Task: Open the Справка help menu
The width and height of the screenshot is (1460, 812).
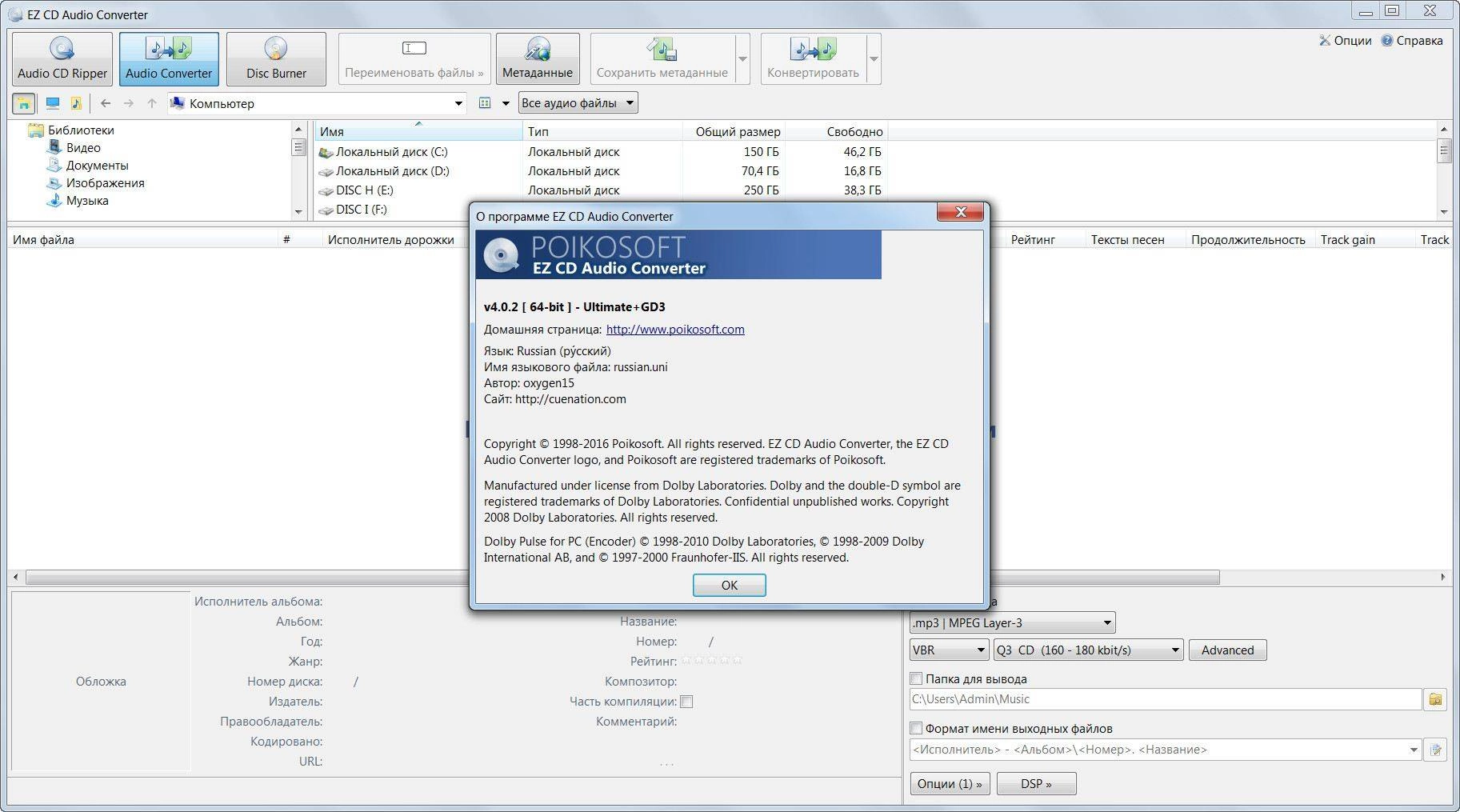Action: tap(1412, 41)
